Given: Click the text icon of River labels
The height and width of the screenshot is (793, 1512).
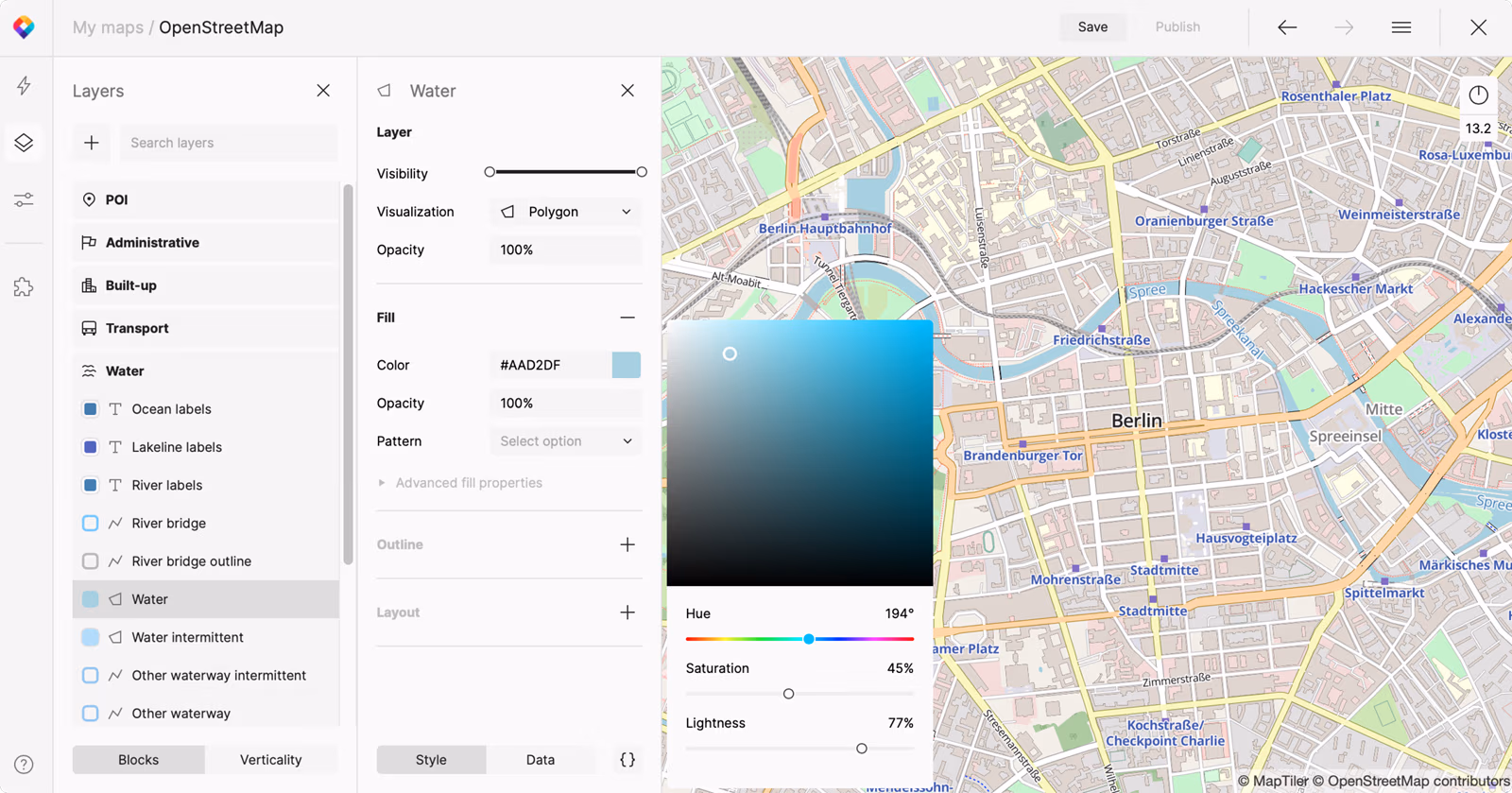Looking at the screenshot, I should pyautogui.click(x=115, y=485).
